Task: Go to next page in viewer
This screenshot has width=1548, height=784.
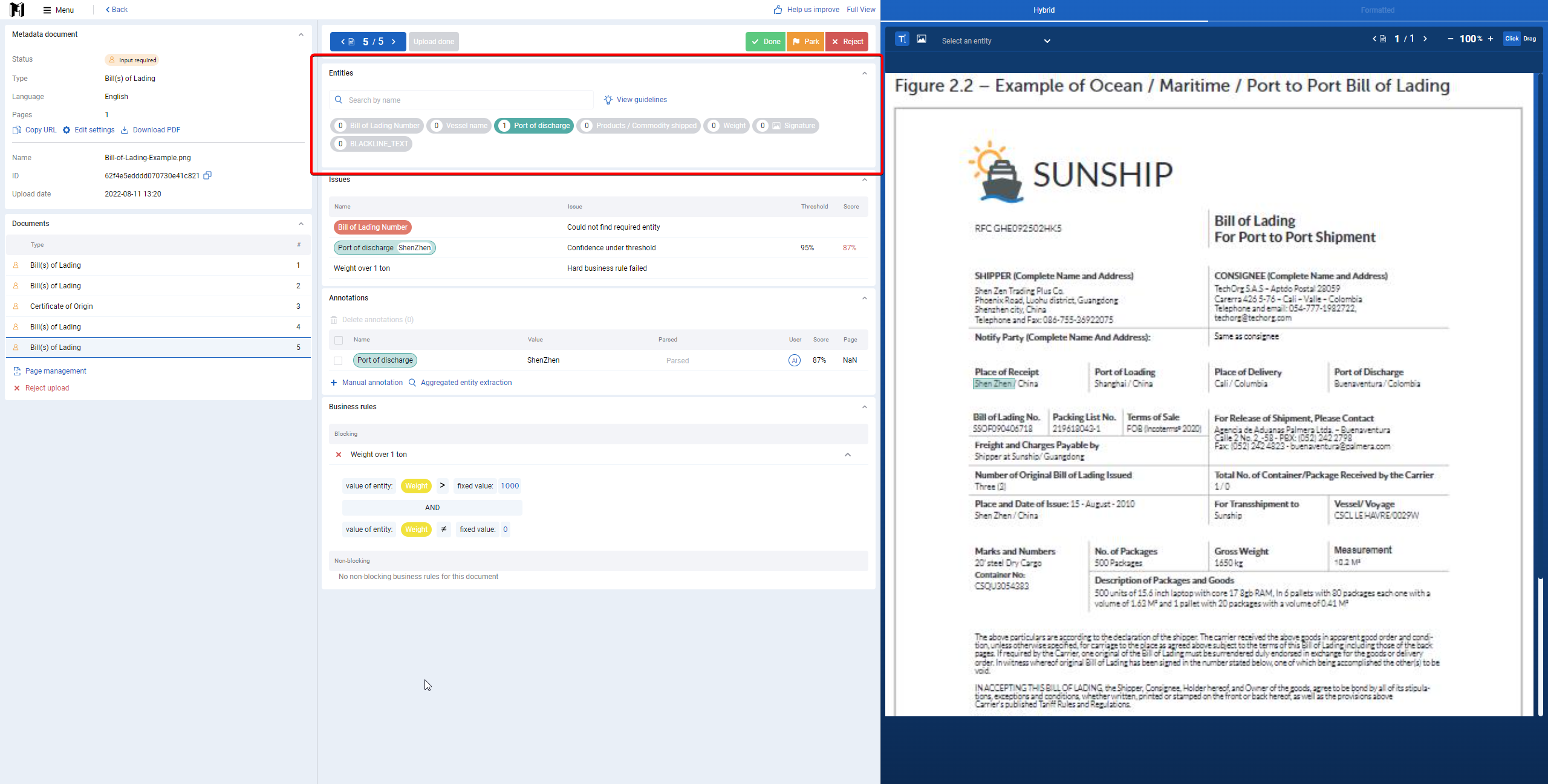Action: [x=1425, y=39]
